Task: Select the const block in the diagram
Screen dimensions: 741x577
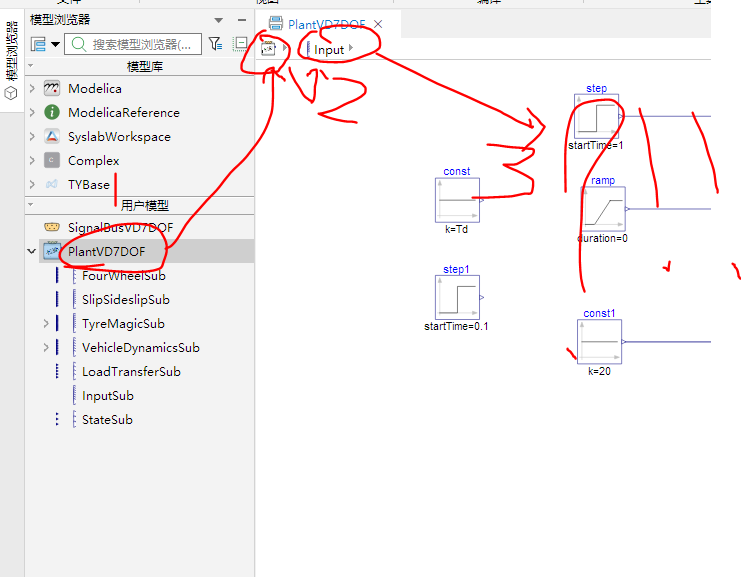Action: [x=457, y=200]
